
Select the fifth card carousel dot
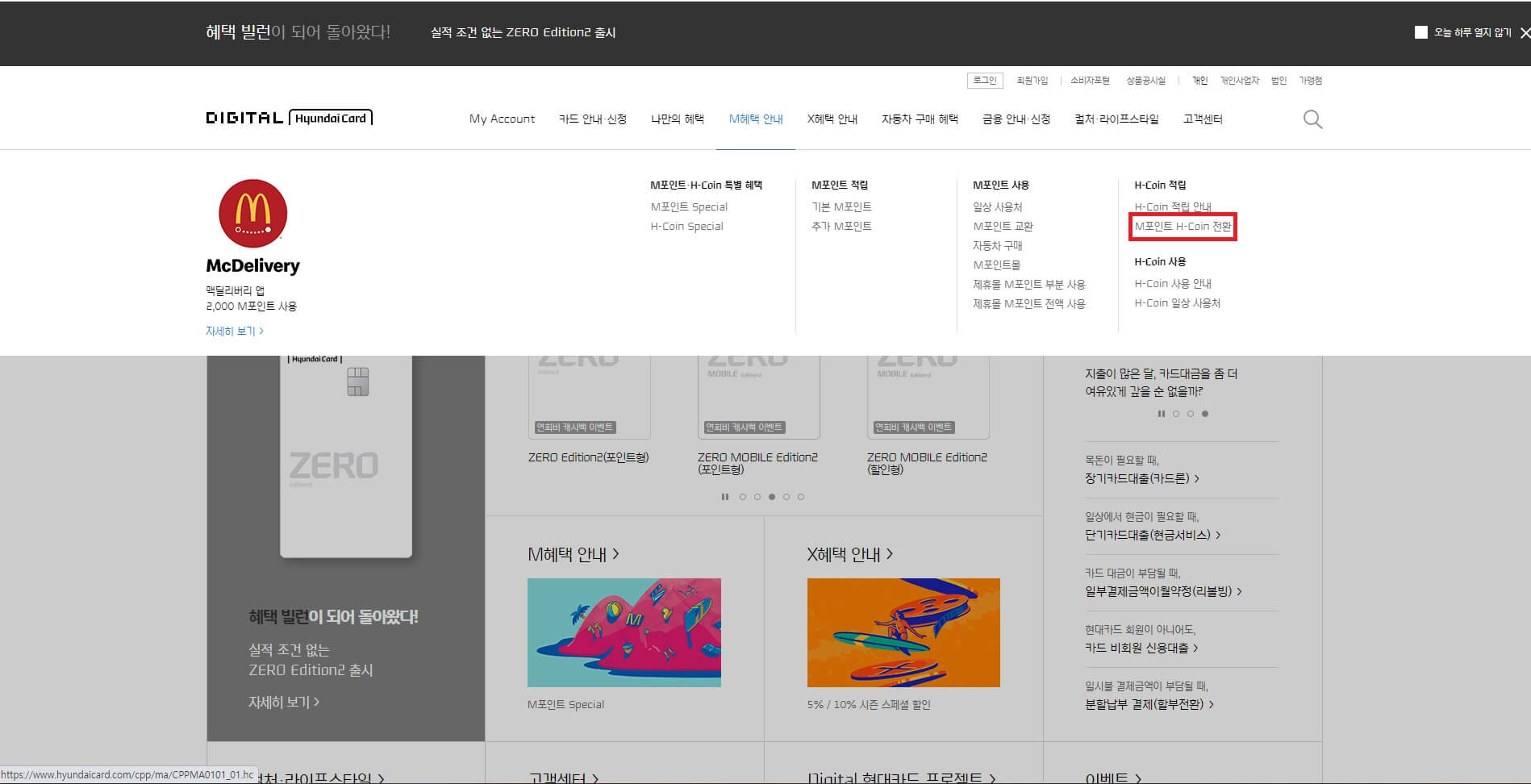(801, 497)
